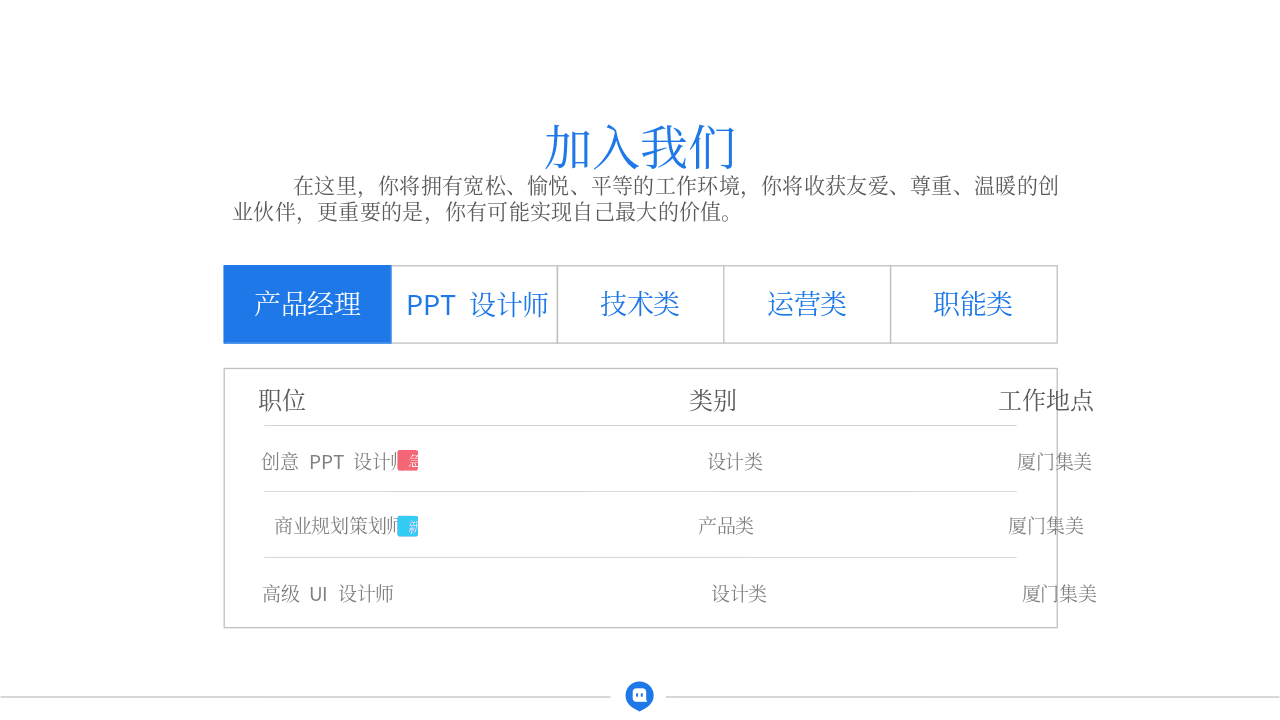Click the red badge beside 创意 PPT 设计师

coord(408,461)
